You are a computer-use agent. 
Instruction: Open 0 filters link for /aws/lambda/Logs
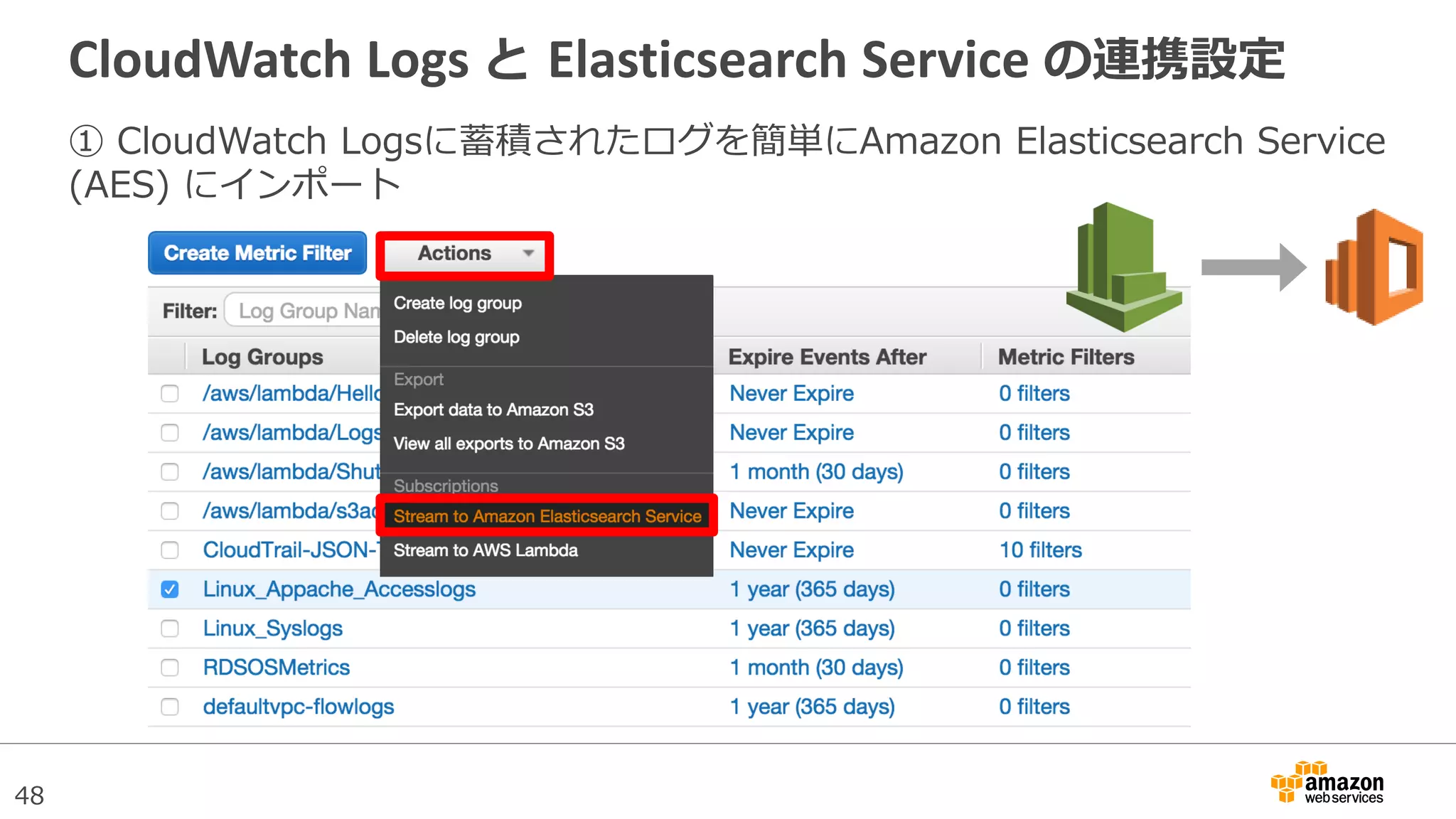1034,433
